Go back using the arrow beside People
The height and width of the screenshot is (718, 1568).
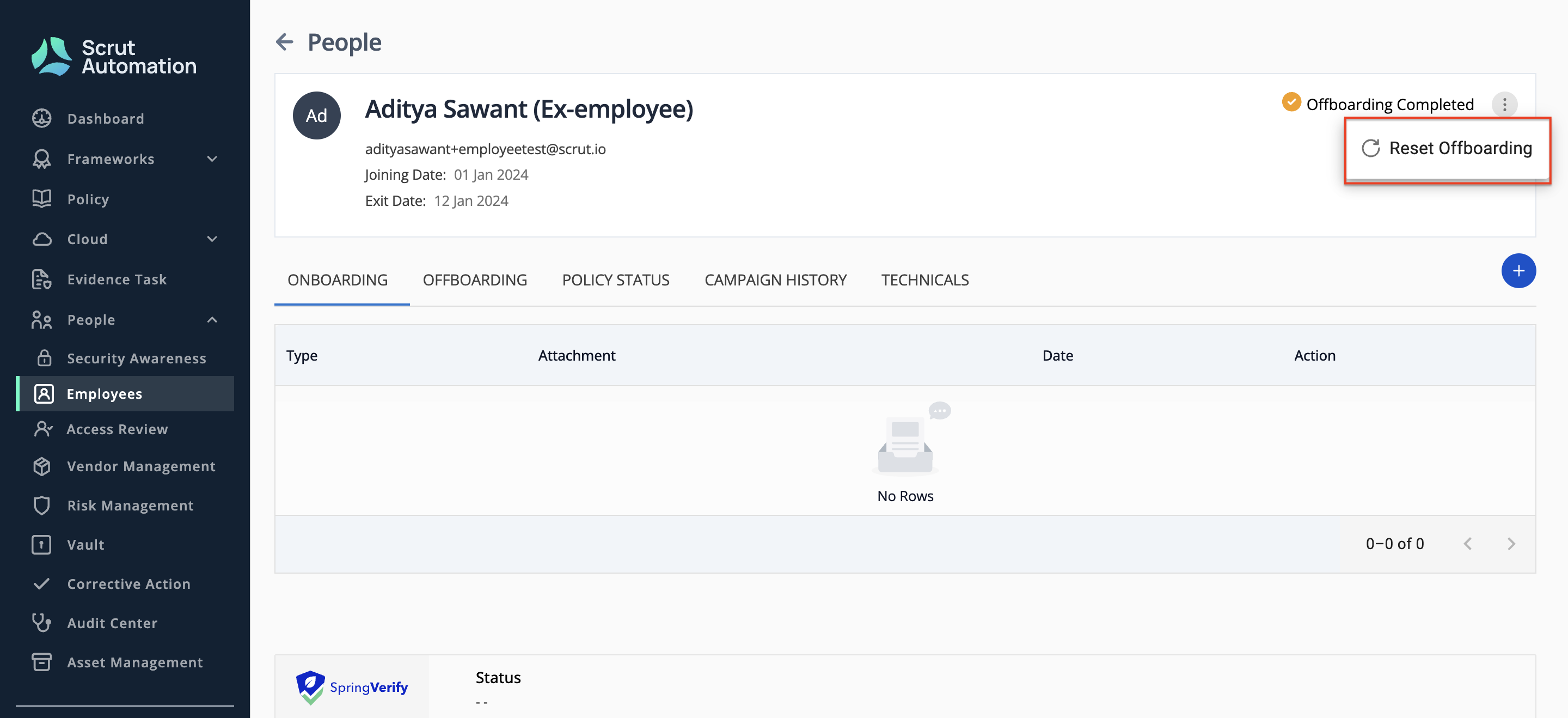click(284, 42)
